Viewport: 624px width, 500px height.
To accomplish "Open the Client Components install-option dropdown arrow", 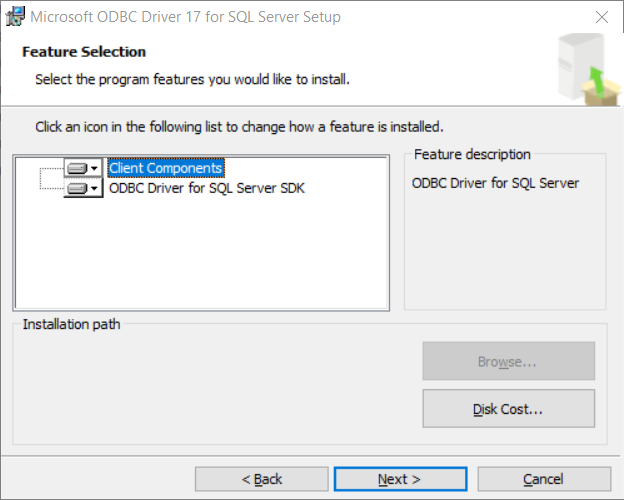I will (x=94, y=168).
